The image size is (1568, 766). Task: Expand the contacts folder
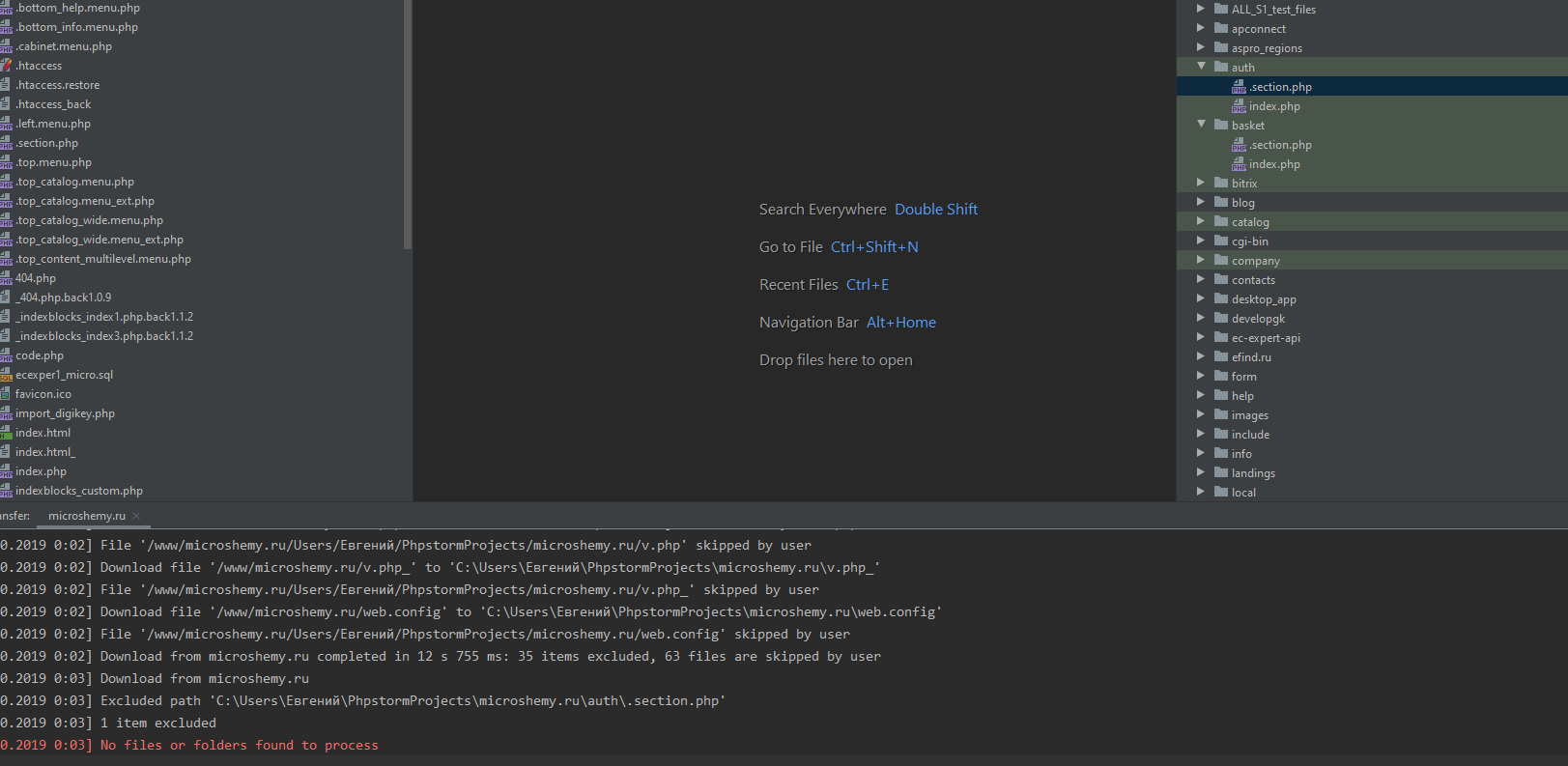coord(1201,279)
